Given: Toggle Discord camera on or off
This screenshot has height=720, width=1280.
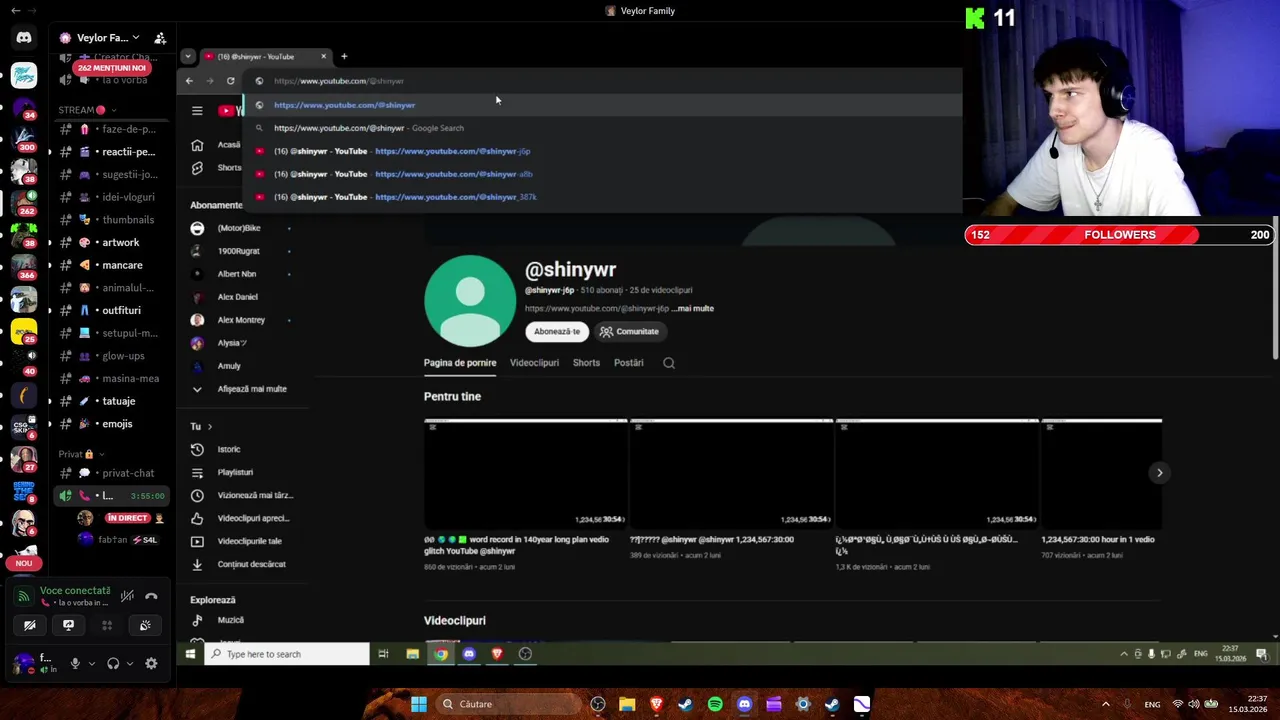Looking at the screenshot, I should pos(30,625).
